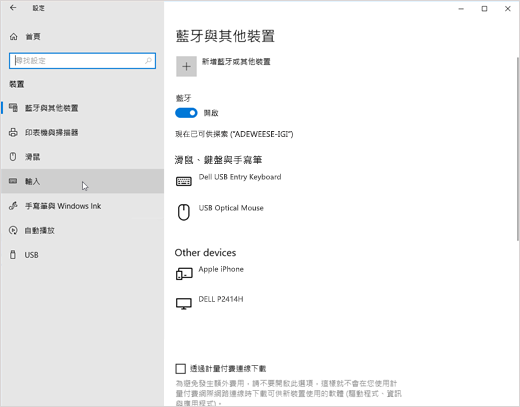Select Dell USB Entry Keyboard device
Screen dimensions: 520x407
pyautogui.click(x=240, y=177)
